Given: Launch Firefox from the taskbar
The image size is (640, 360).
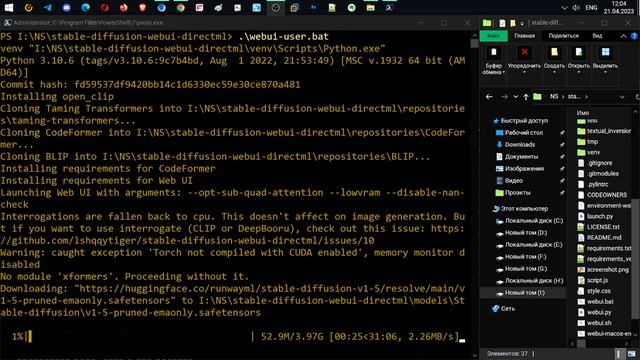Looking at the screenshot, I should (x=123, y=7).
